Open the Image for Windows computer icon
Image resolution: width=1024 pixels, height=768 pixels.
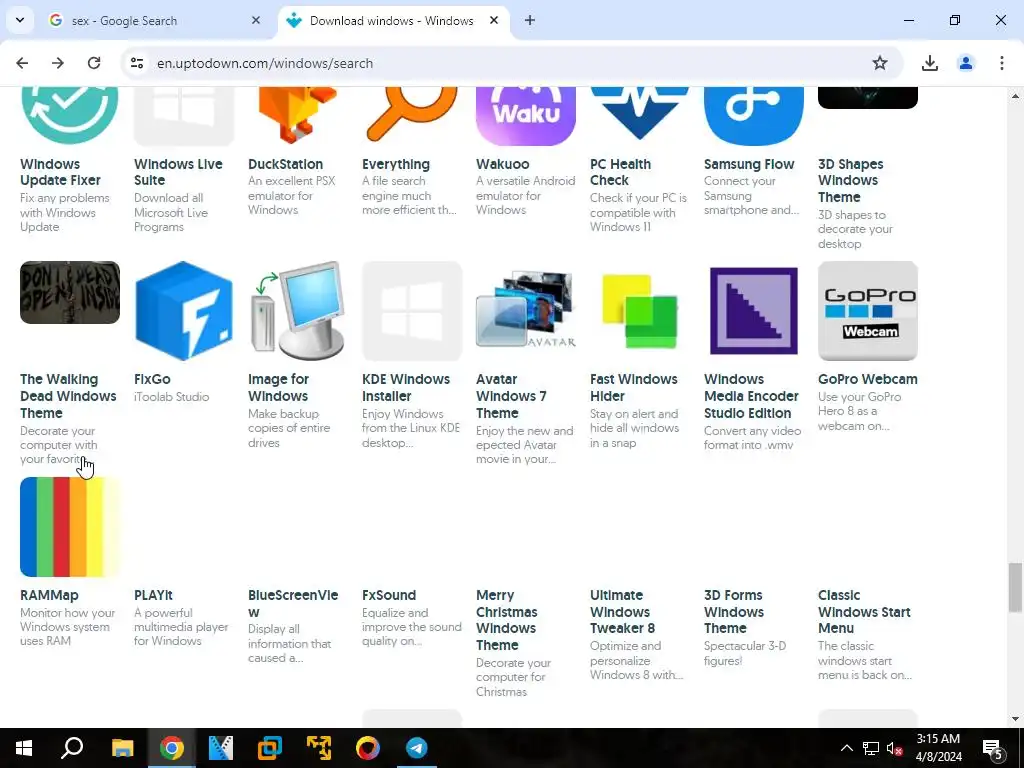(x=298, y=311)
